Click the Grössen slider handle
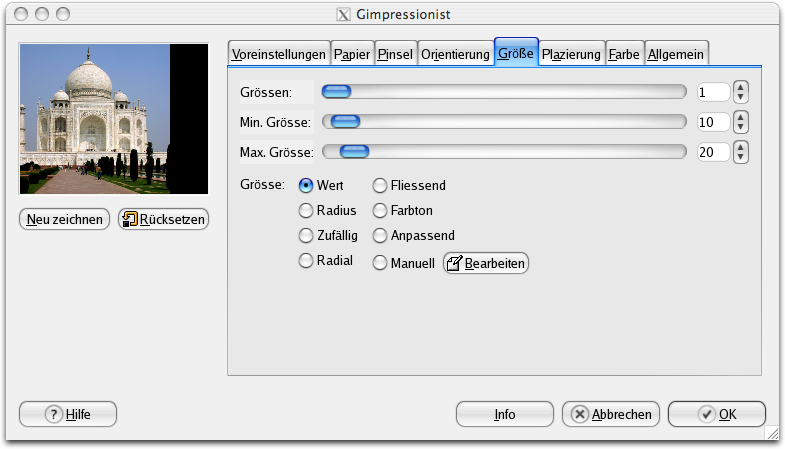The width and height of the screenshot is (785, 449). point(336,92)
